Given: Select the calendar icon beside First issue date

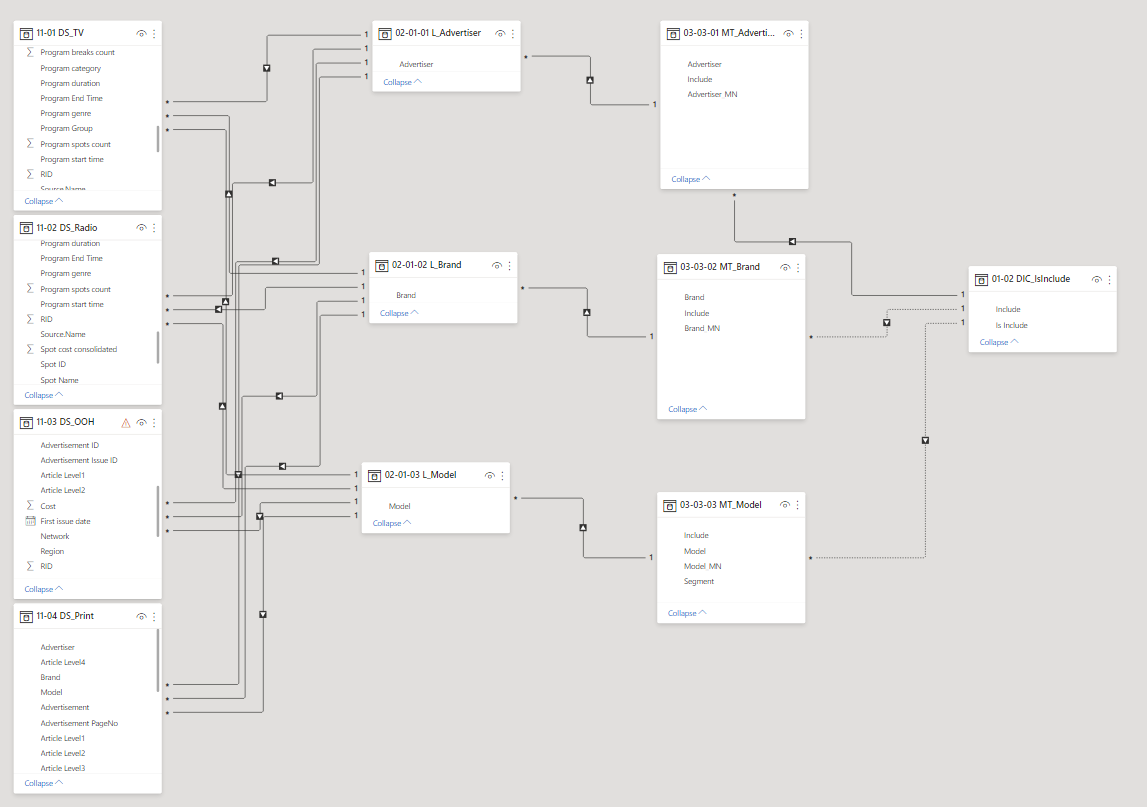Looking at the screenshot, I should tap(30, 522).
